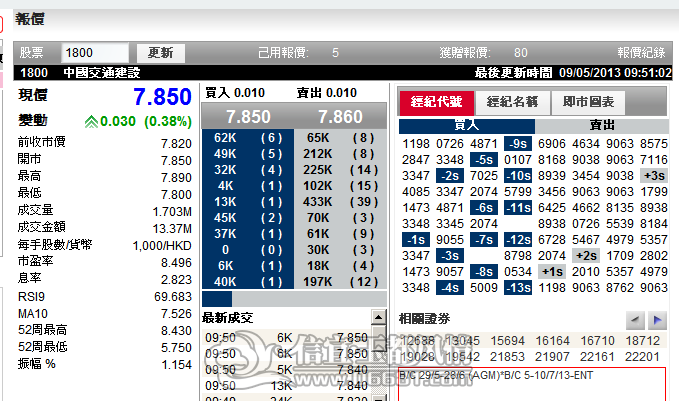Click the buy/sell ratio bar under the queue
The width and height of the screenshot is (679, 401).
point(294,298)
